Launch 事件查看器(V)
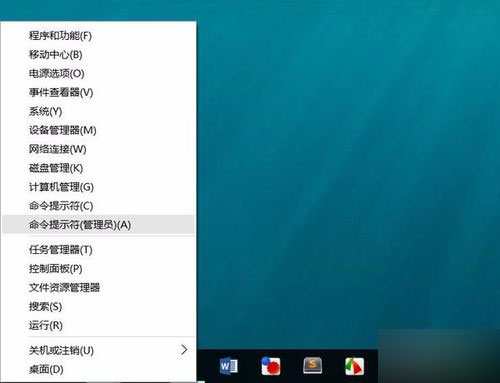500x383 pixels. [98, 92]
